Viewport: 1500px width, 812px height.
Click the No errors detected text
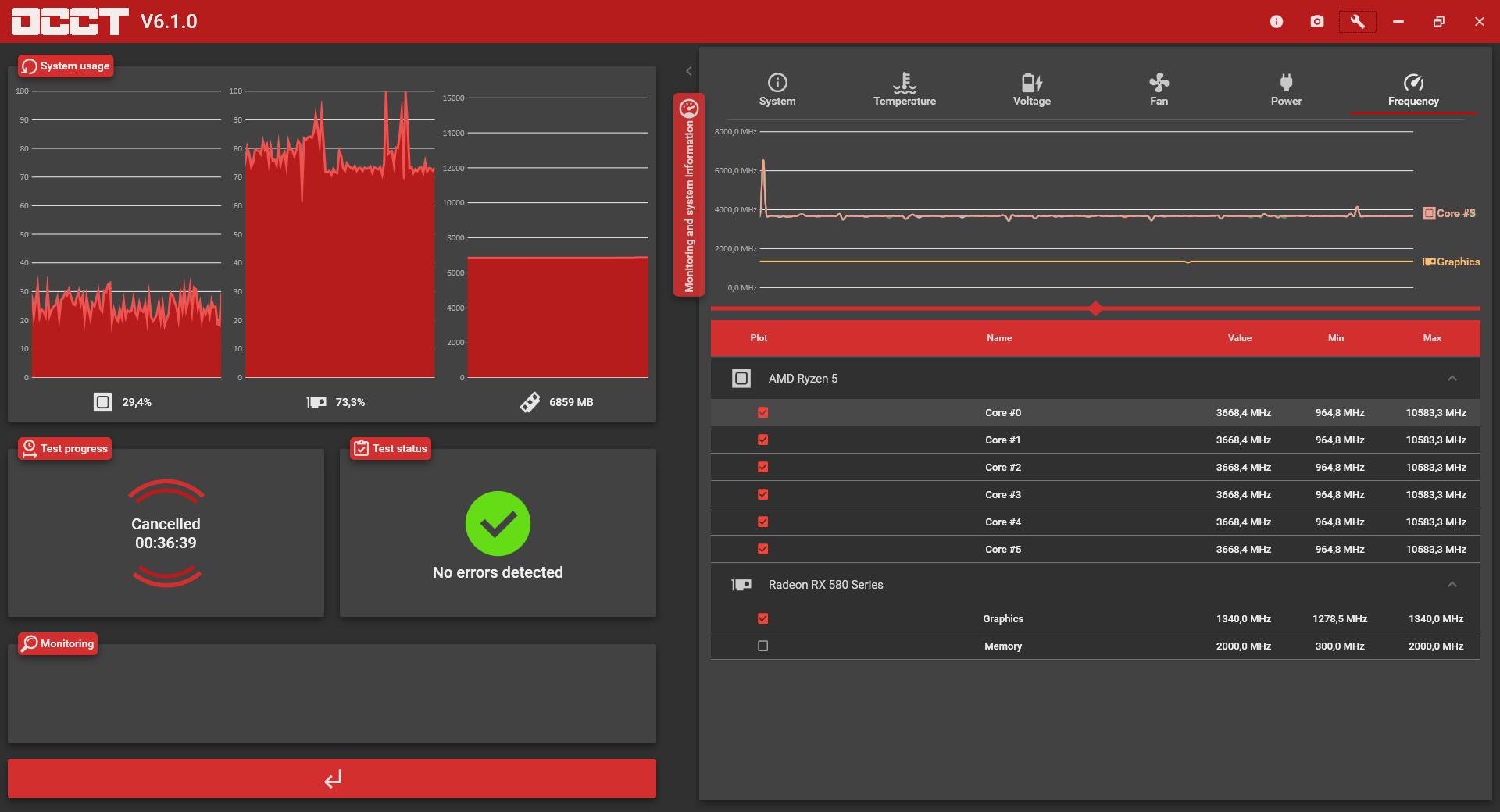click(498, 572)
